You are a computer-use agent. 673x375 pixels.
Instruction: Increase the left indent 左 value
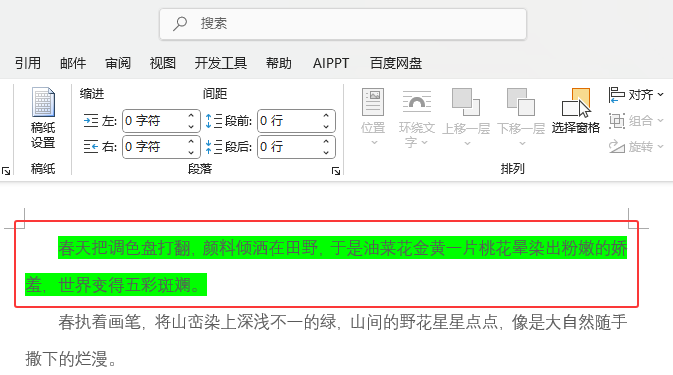coord(191,116)
